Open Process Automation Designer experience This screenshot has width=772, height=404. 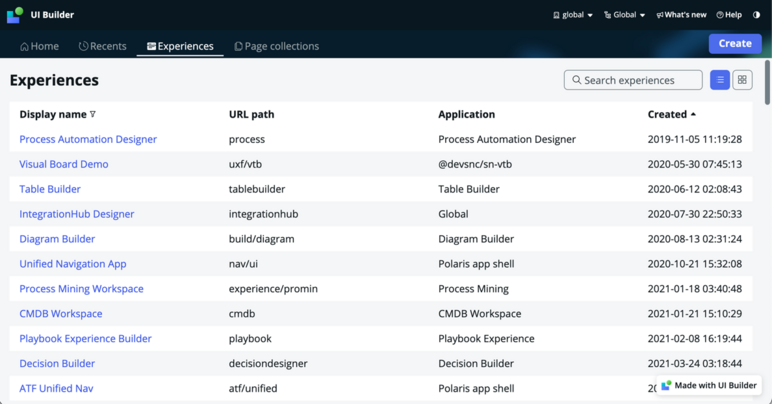click(88, 139)
